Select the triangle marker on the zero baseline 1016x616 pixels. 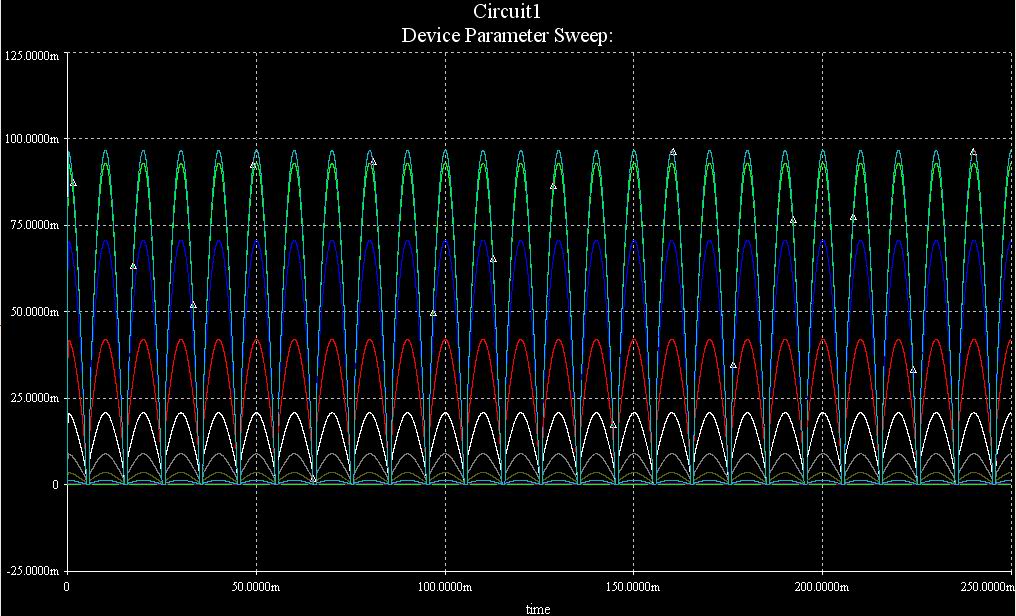click(x=313, y=479)
